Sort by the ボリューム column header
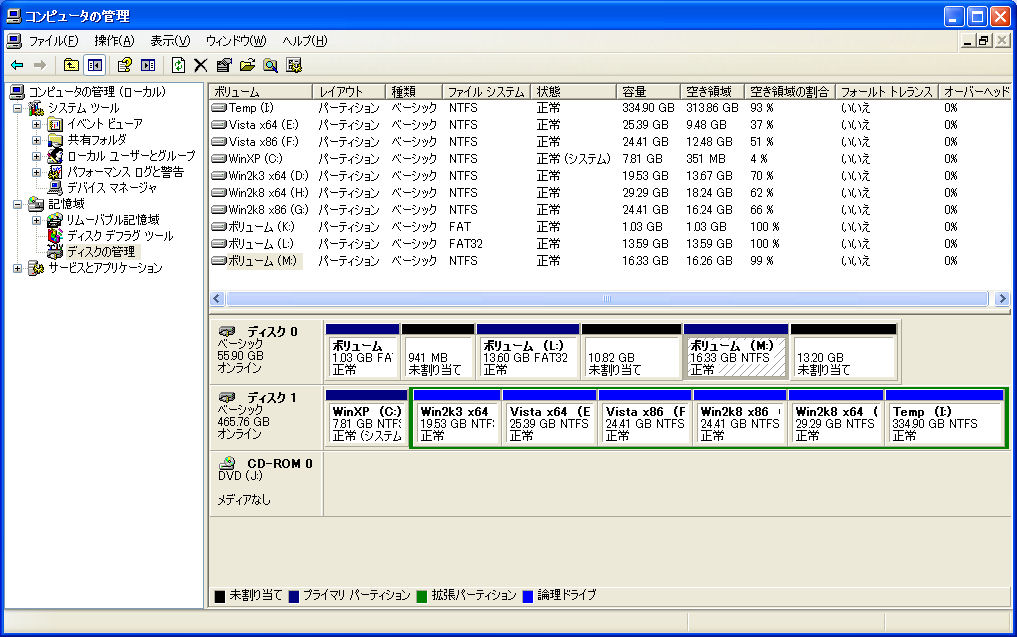1017x637 pixels. [260, 92]
